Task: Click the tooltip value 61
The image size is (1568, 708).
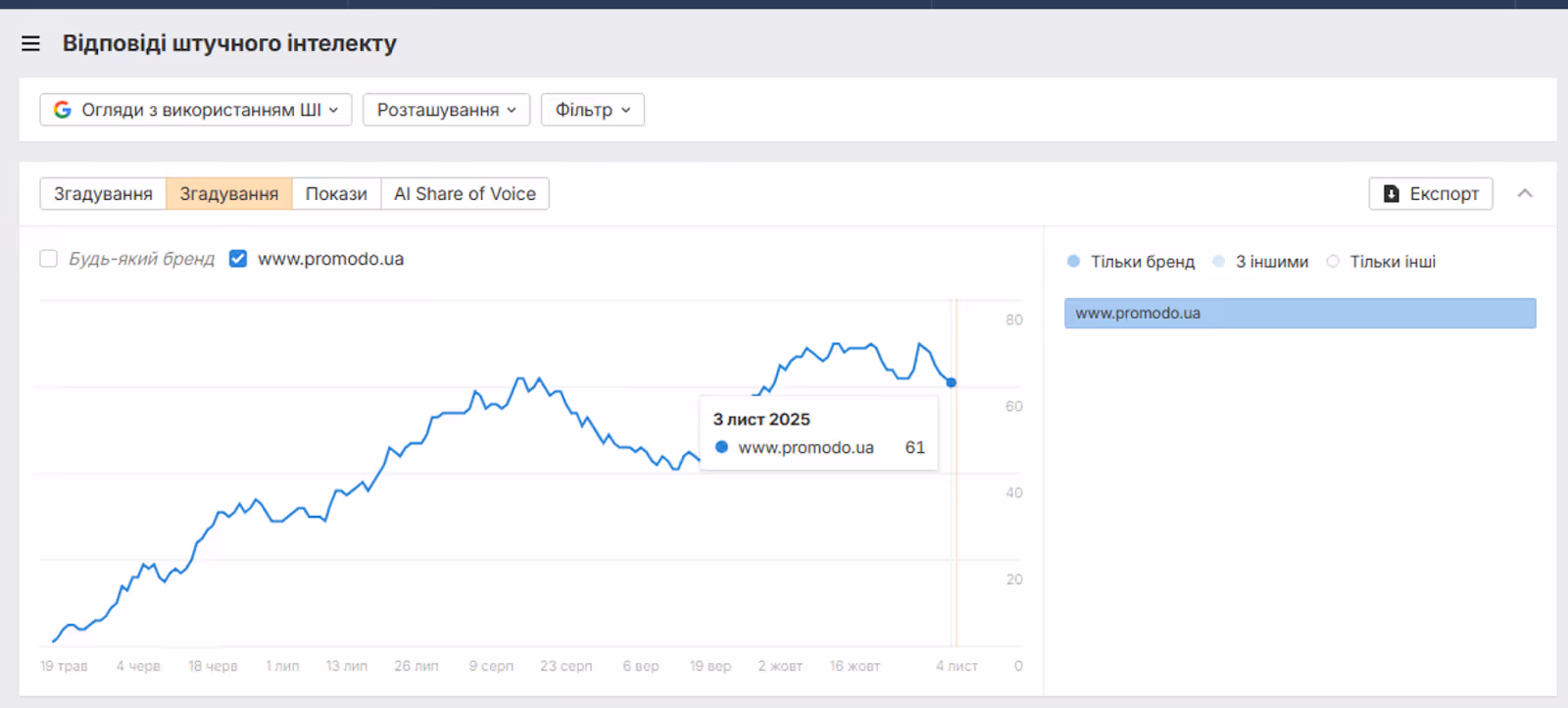Action: tap(915, 447)
